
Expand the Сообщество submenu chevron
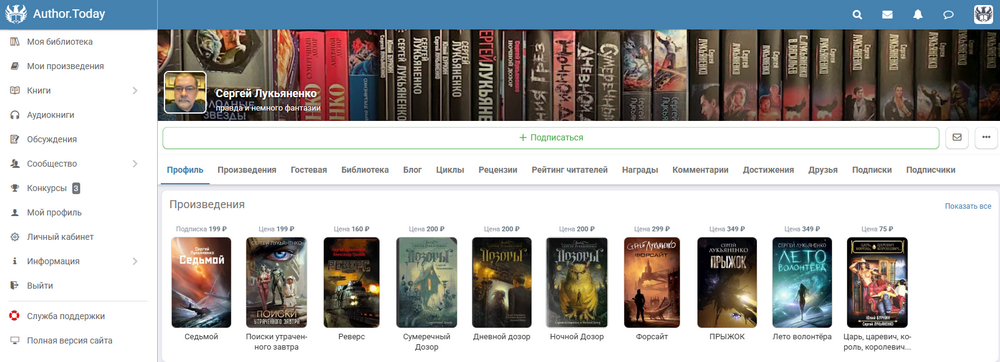coord(135,164)
